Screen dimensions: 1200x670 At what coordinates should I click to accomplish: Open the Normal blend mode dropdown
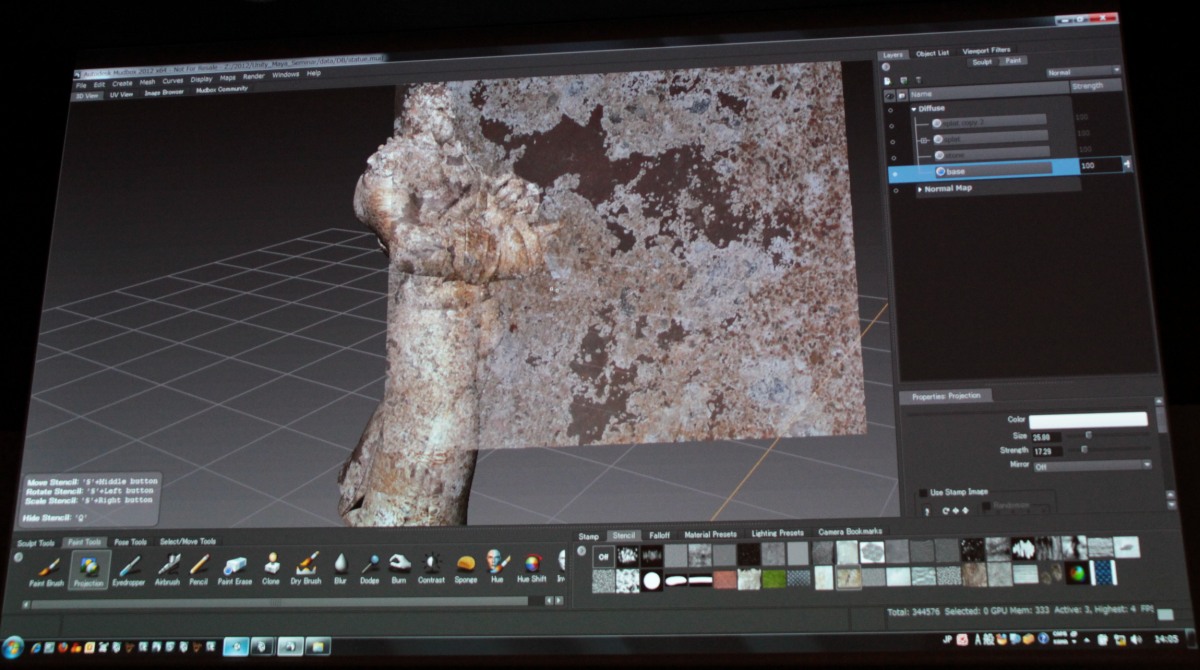pos(1082,72)
